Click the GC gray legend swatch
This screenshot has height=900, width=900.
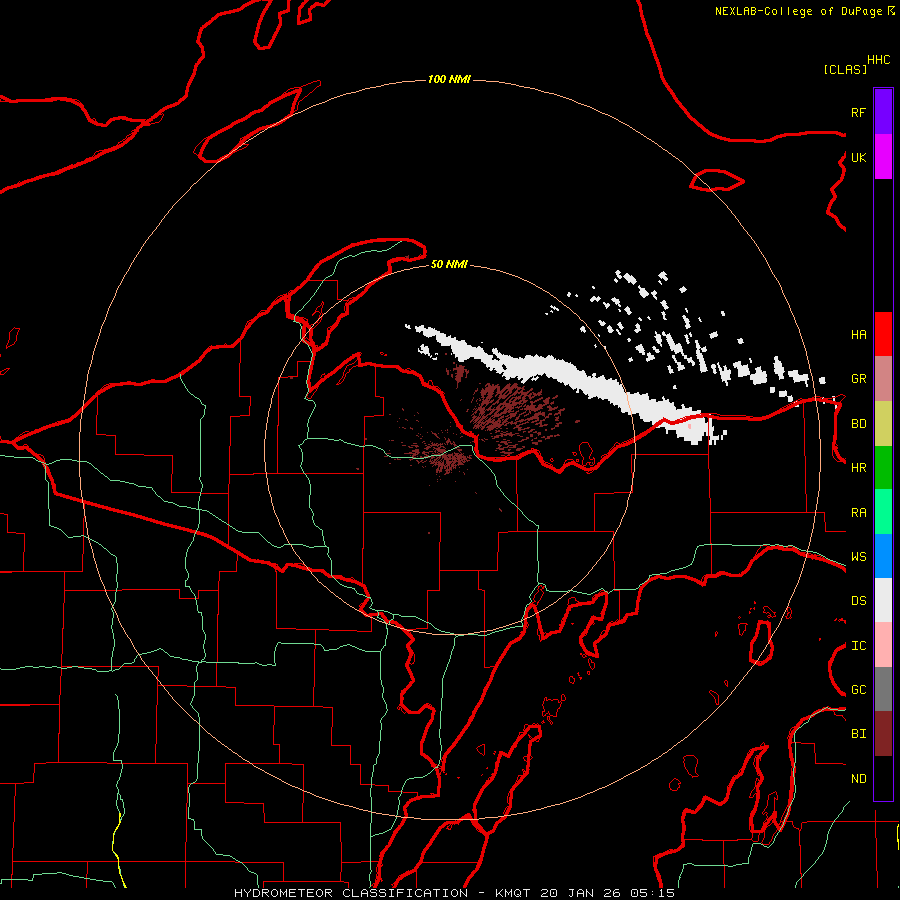(883, 689)
